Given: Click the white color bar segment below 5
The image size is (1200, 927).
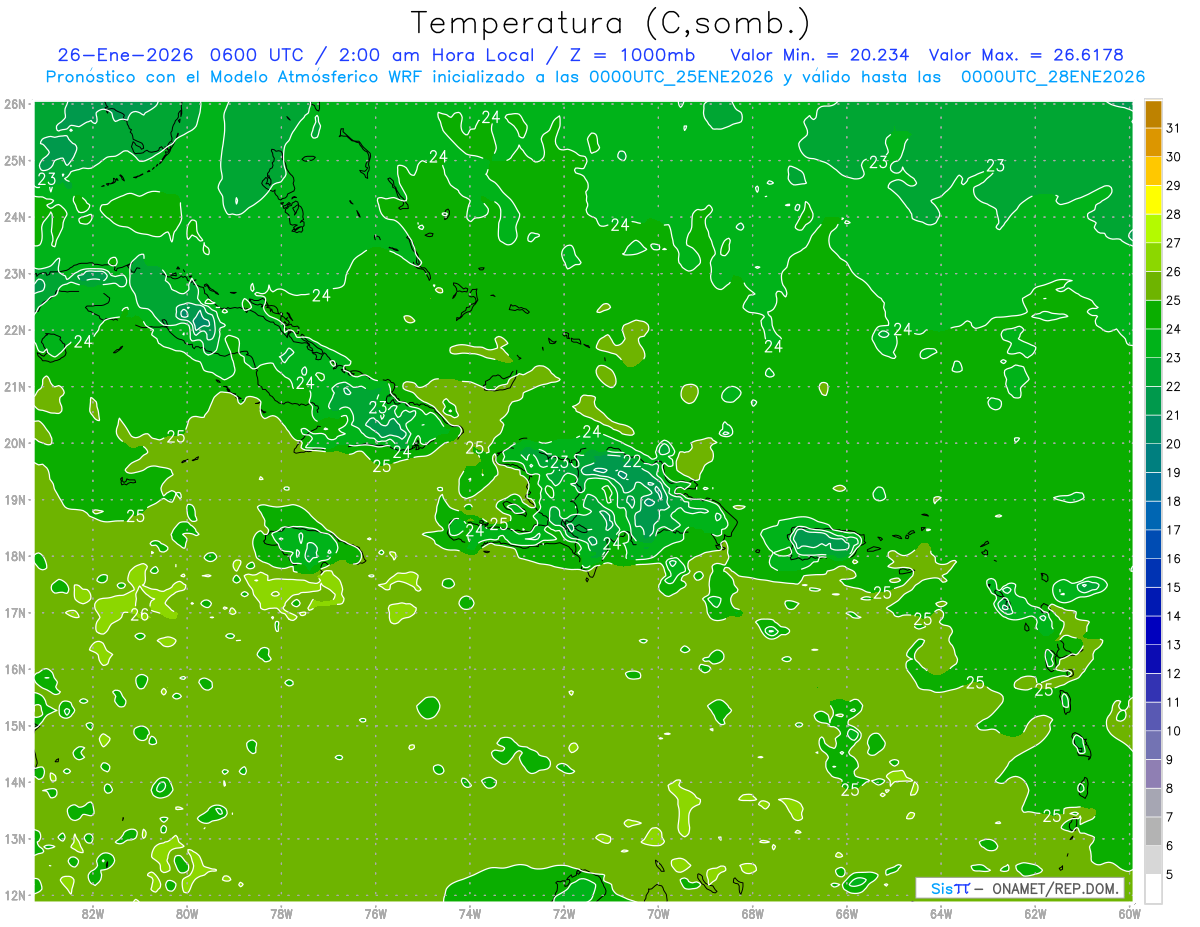Looking at the screenshot, I should [1153, 888].
